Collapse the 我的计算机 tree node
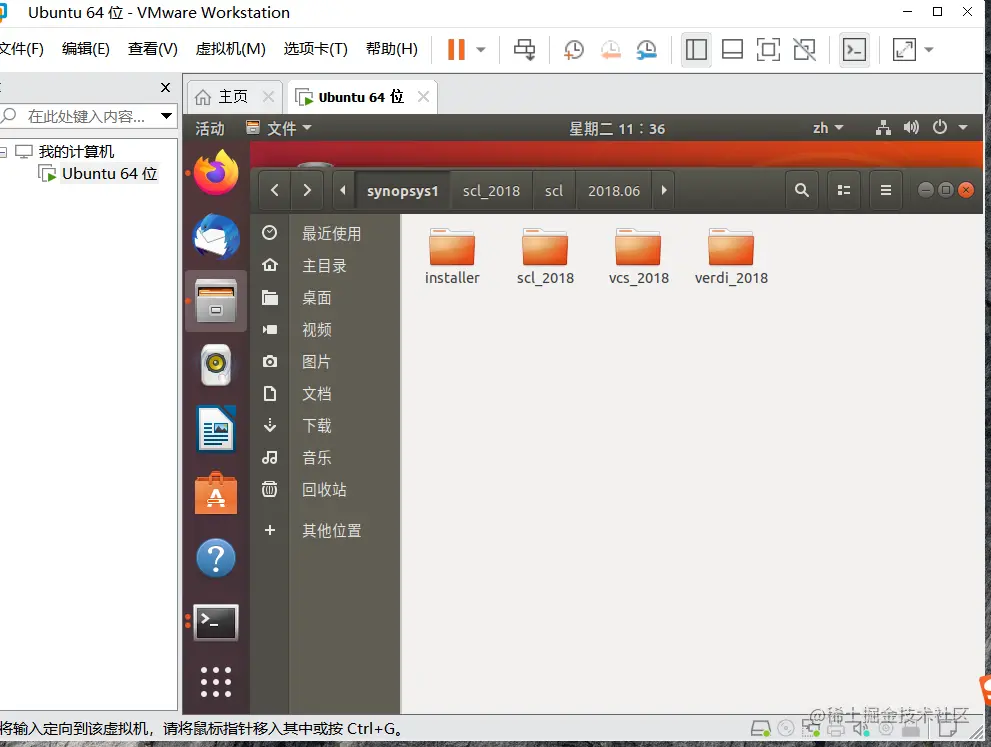The width and height of the screenshot is (991, 747). tap(3, 152)
